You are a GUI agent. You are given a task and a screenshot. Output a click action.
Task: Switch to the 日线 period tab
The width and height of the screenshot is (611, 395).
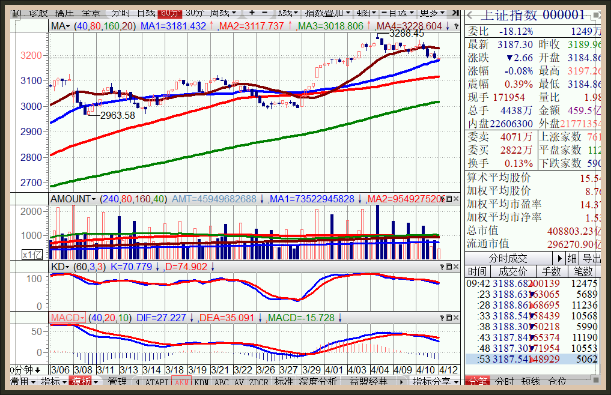coord(146,13)
